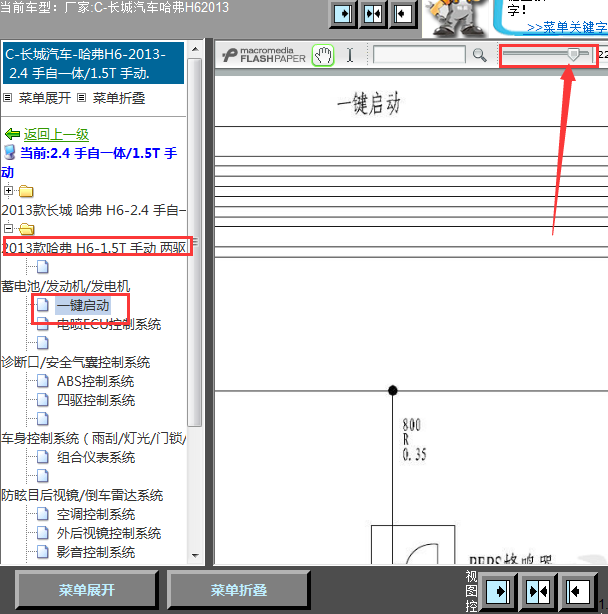Open 防眩目后视镜/倒车雷达系统 tree item
This screenshot has width=608, height=614.
tap(82, 495)
